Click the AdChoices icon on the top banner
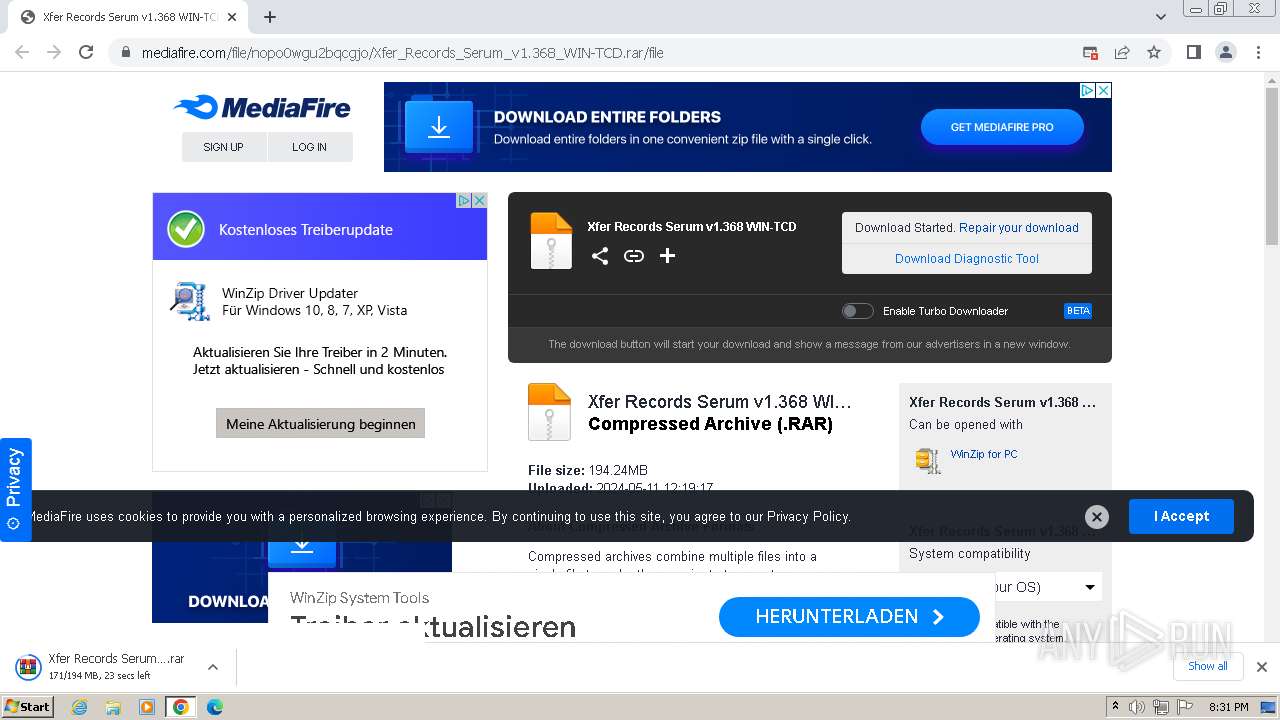1280x720 pixels. click(1087, 90)
